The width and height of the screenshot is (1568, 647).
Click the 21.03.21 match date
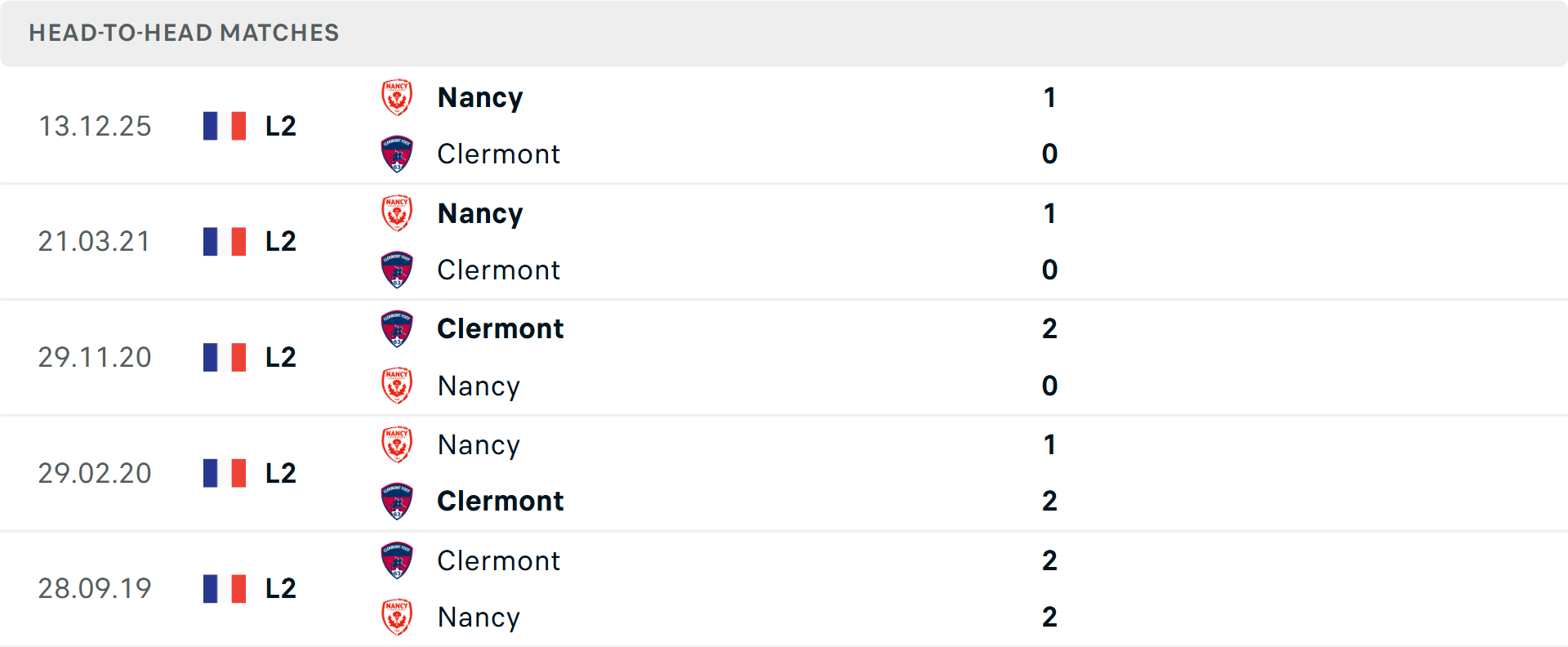95,242
